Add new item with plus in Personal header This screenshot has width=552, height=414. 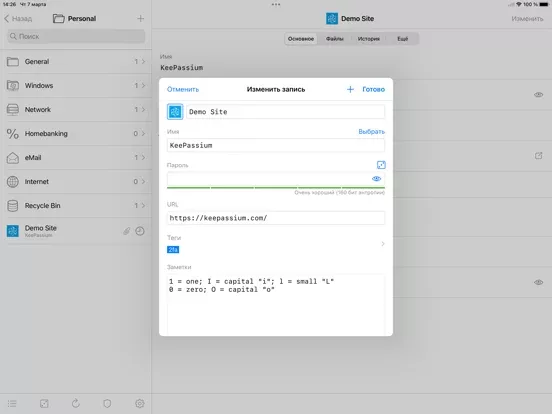(x=140, y=19)
